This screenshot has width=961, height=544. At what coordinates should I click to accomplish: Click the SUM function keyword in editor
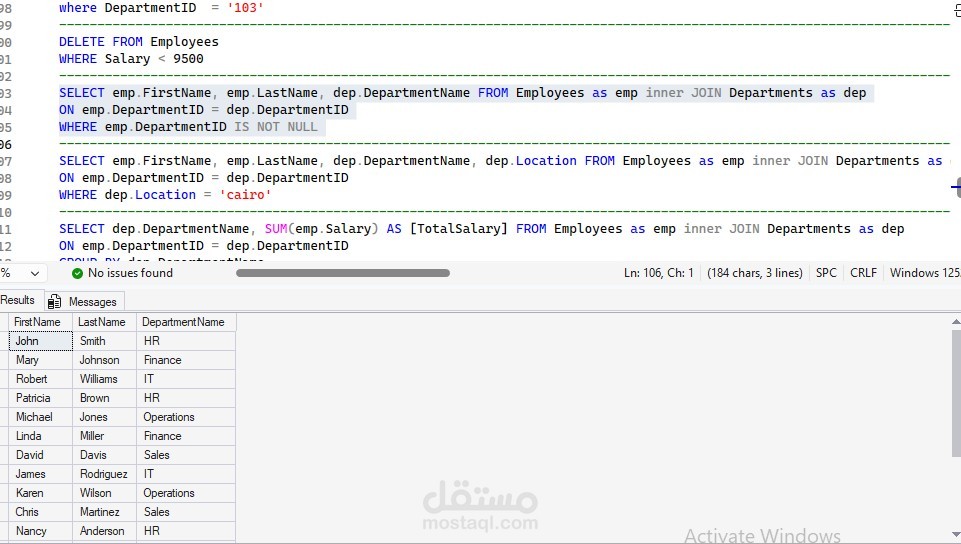point(276,229)
